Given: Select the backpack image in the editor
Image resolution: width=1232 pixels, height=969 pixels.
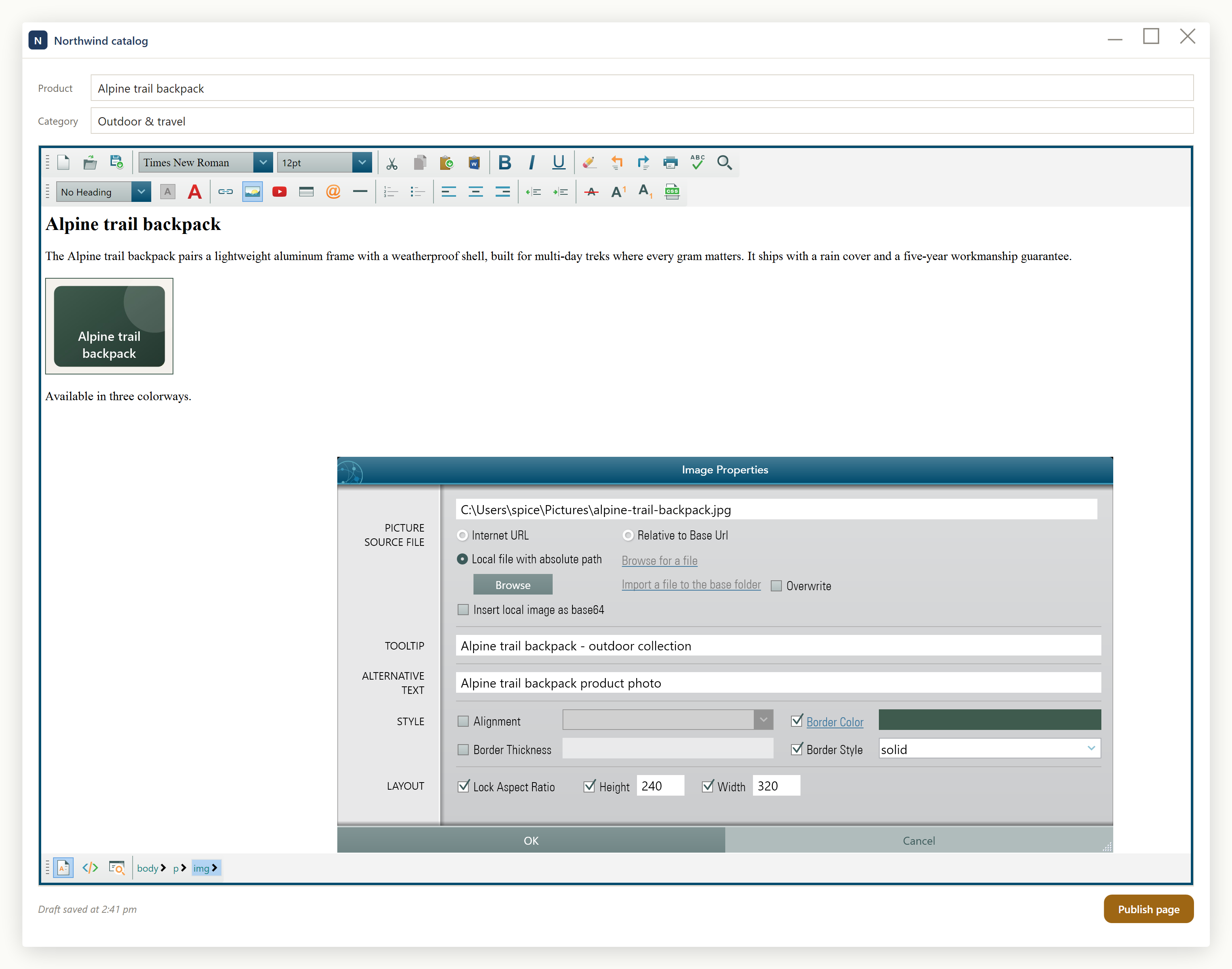Looking at the screenshot, I should click(x=109, y=326).
